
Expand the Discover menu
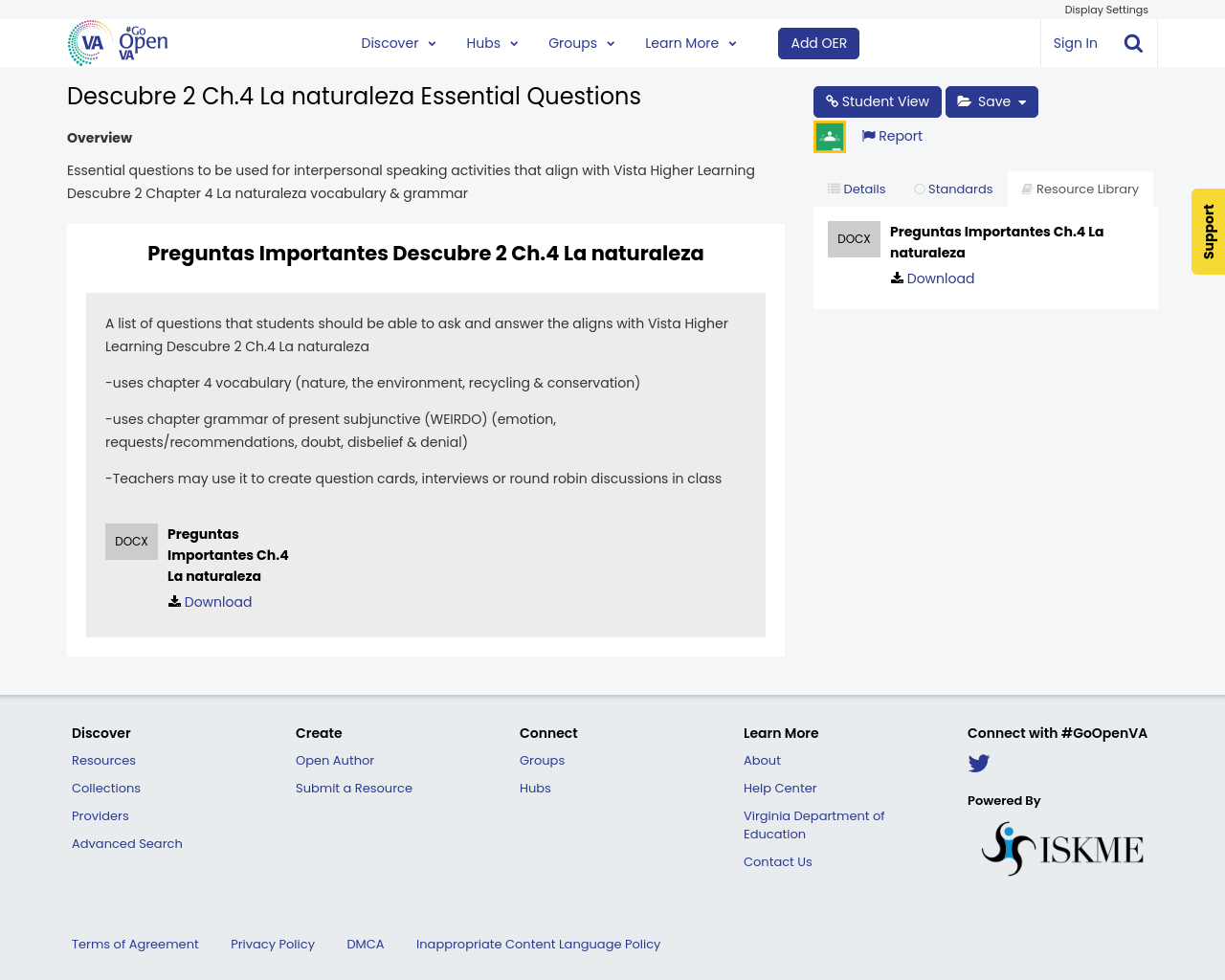point(398,43)
